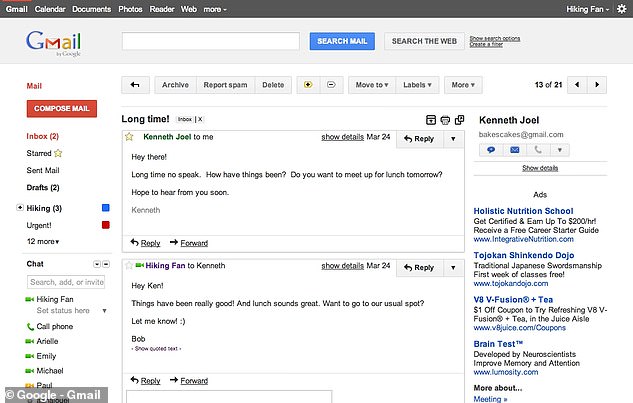Click Michael's video camera status icon
633x403 pixels.
click(x=29, y=371)
